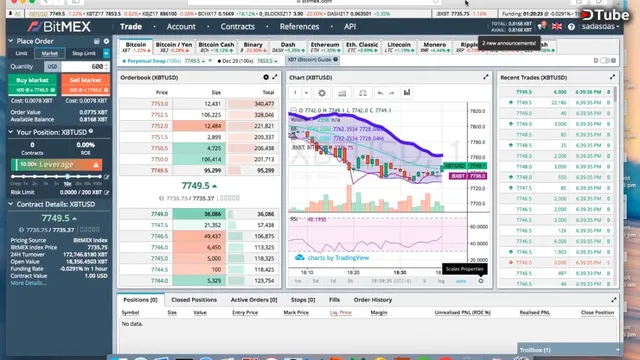Viewport: 640px width, 360px height.
Task: Switch to the Closed Positions tab
Action: click(194, 300)
